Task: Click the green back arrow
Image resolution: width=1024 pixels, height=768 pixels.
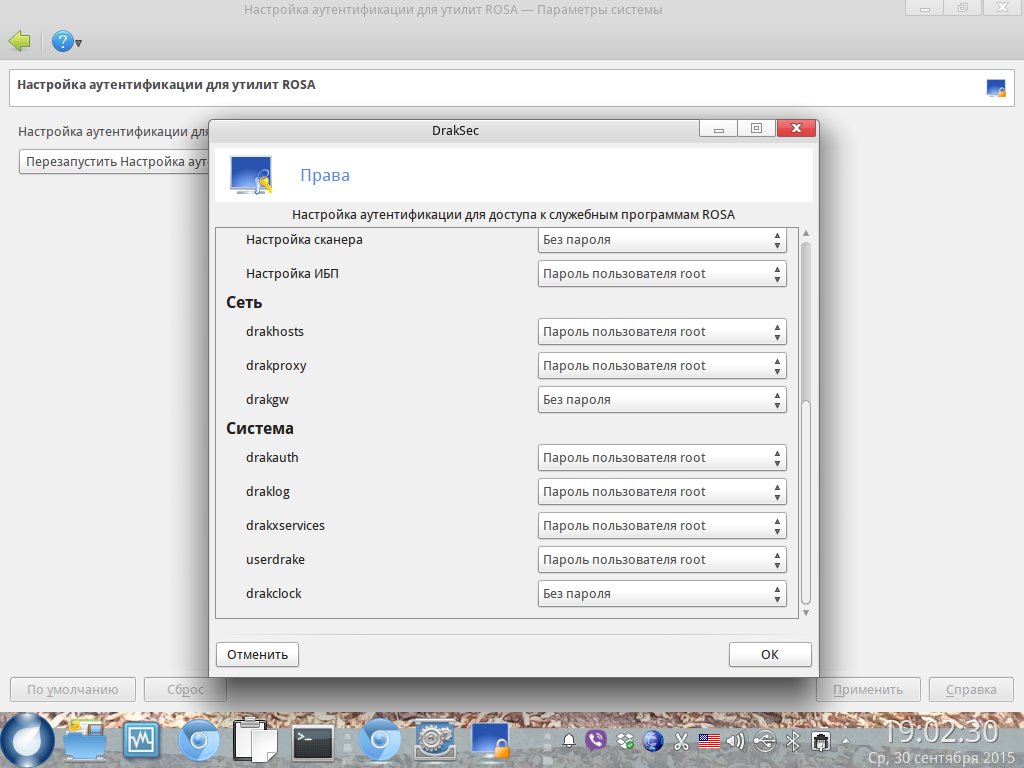Action: point(20,41)
